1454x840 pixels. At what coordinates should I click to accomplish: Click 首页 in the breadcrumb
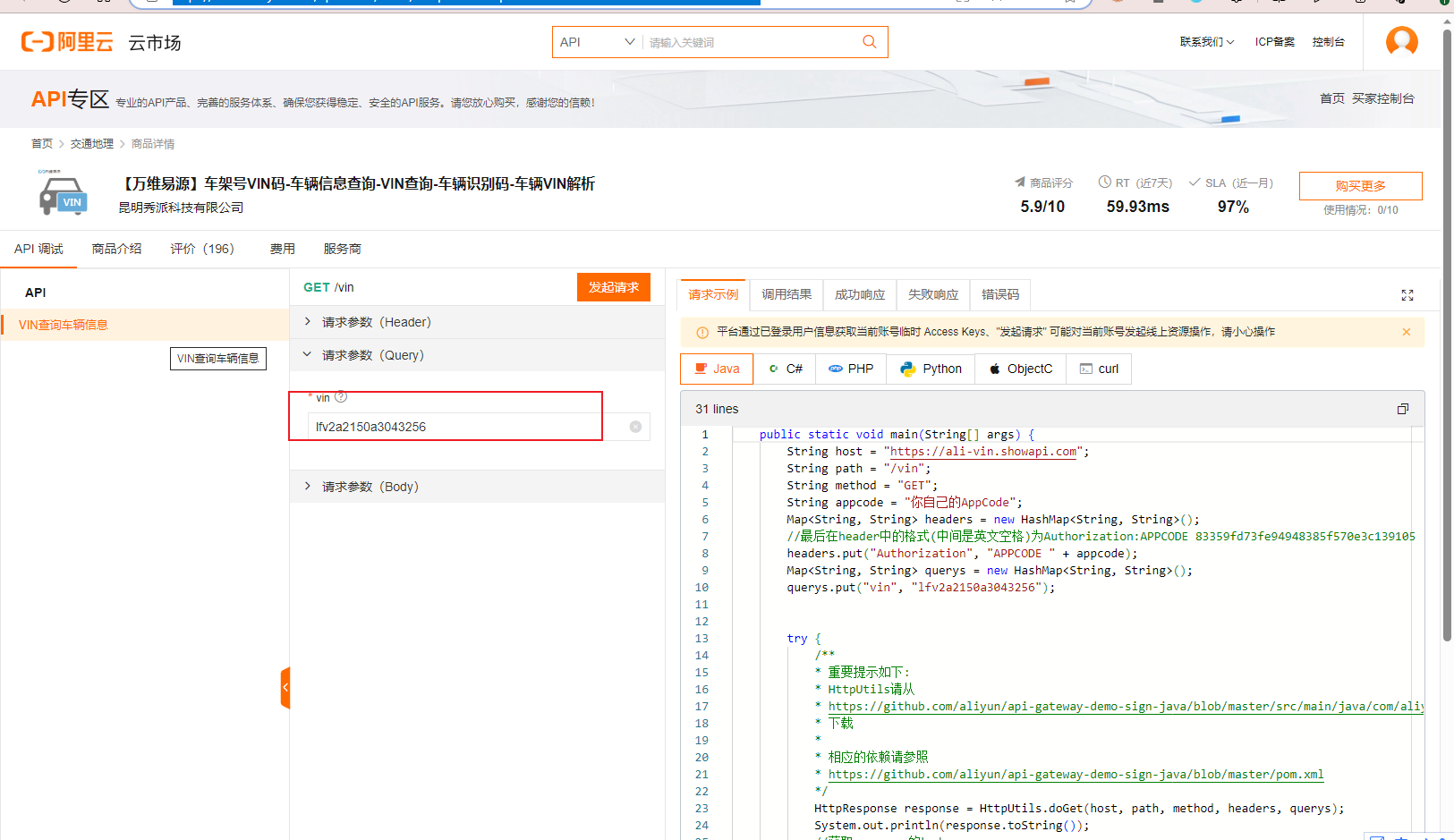(x=42, y=143)
